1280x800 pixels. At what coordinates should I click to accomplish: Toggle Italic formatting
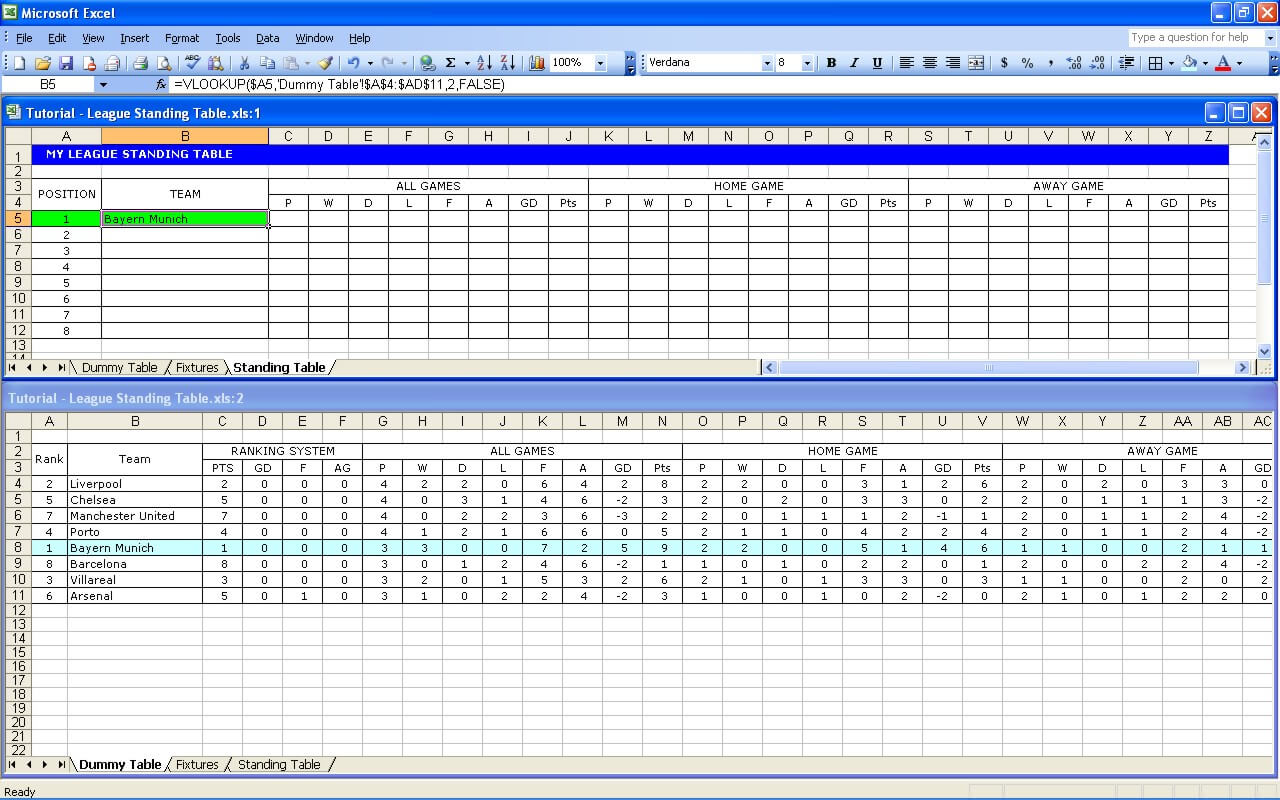click(854, 63)
